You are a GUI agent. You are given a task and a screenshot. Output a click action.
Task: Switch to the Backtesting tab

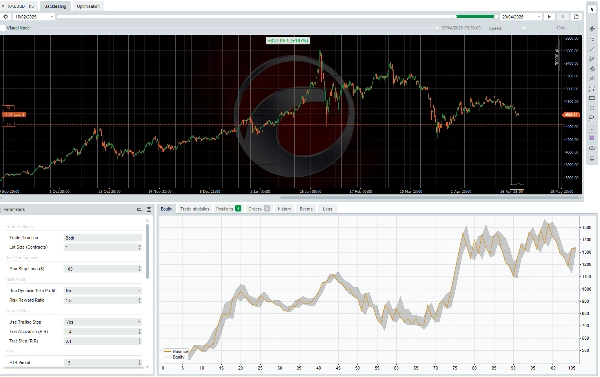click(x=55, y=6)
